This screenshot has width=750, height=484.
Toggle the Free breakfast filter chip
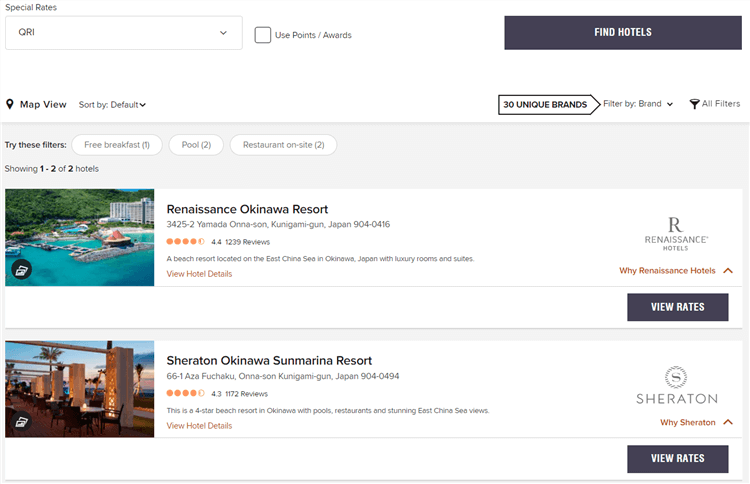tap(116, 145)
